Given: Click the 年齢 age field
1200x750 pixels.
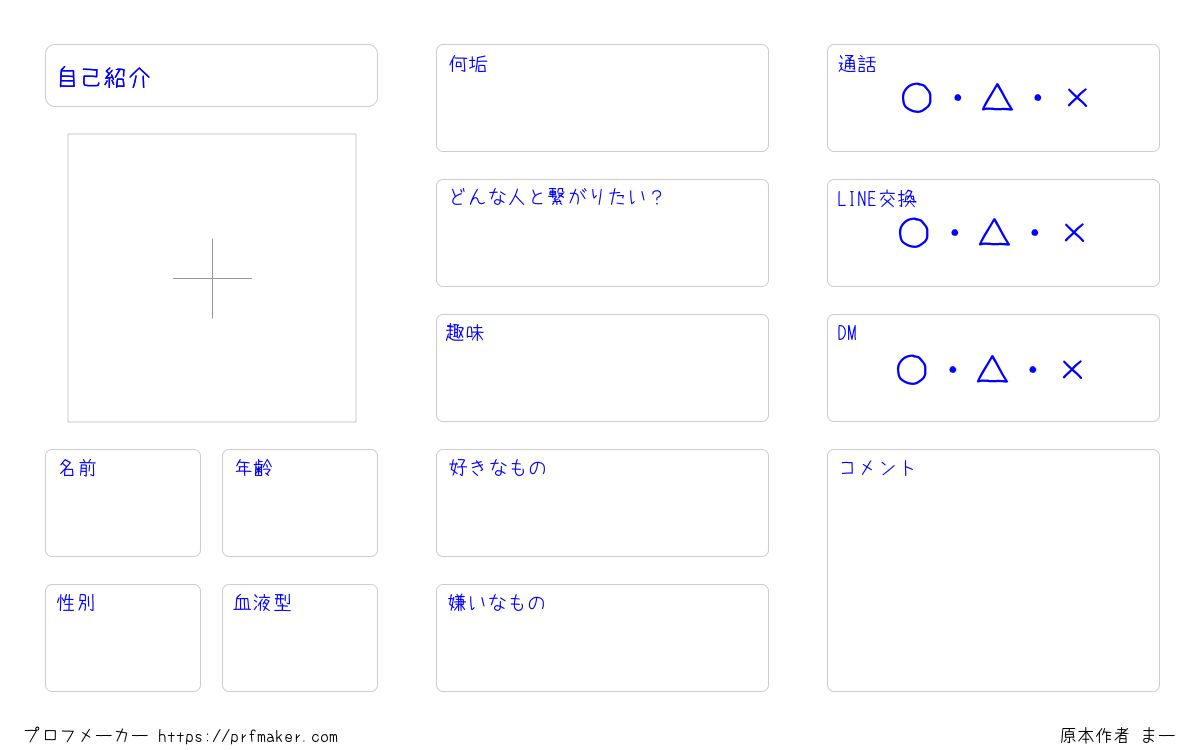Looking at the screenshot, I should coord(300,503).
